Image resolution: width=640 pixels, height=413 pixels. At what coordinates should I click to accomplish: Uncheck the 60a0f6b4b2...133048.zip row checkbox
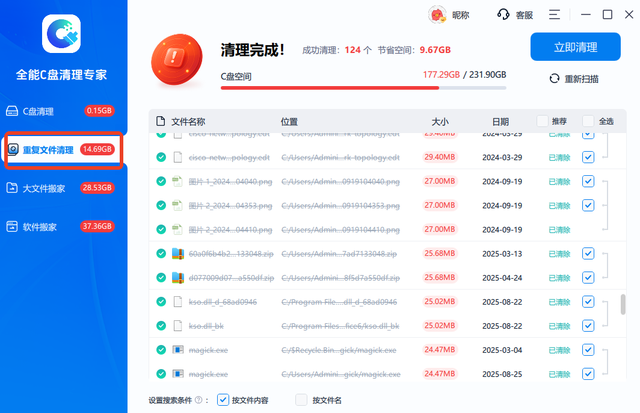click(588, 253)
